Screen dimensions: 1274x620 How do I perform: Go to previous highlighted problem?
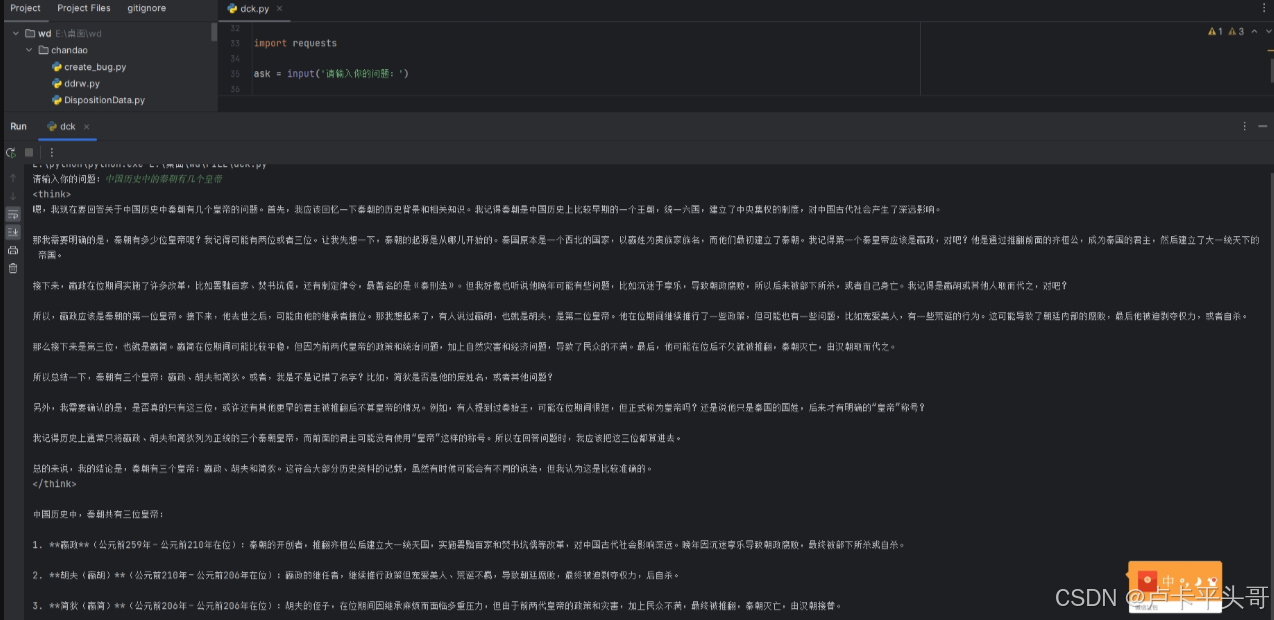[1253, 31]
